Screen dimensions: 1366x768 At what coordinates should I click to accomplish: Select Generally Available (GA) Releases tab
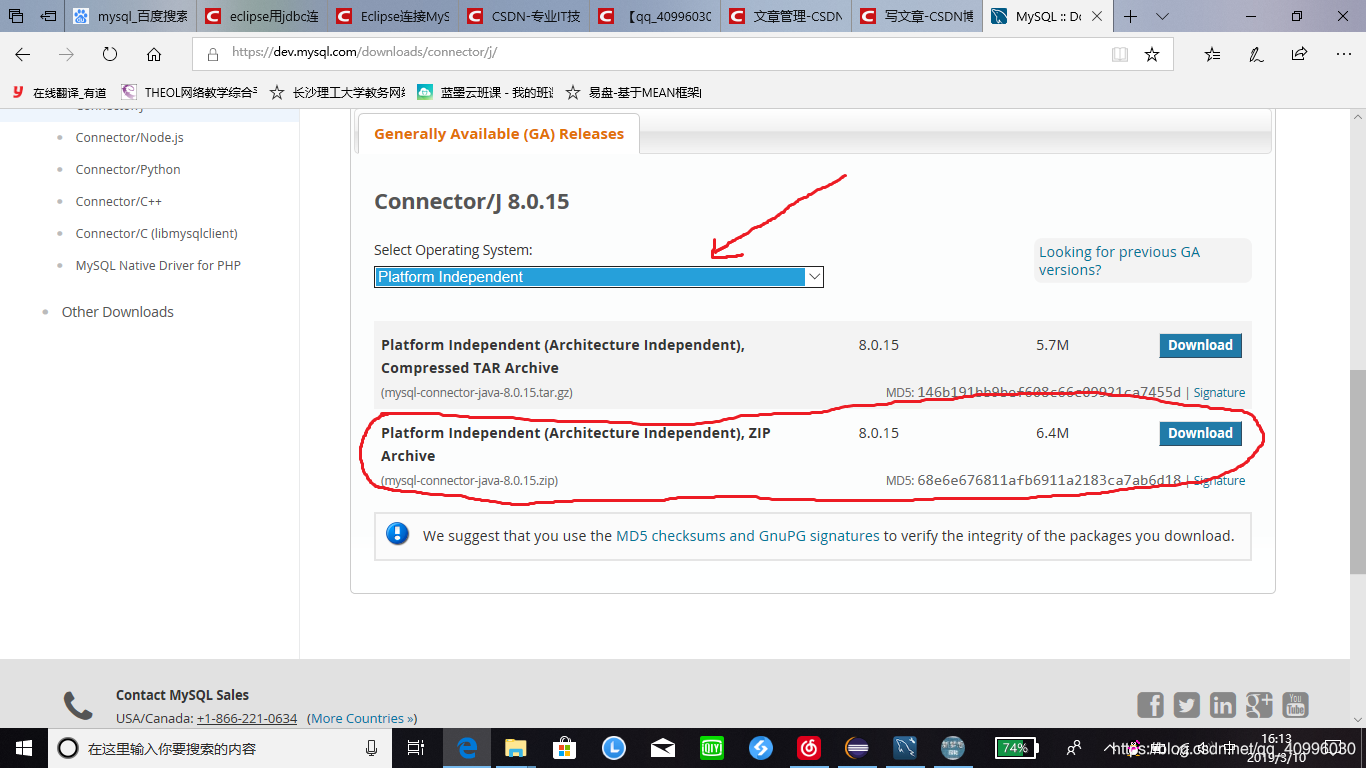(x=499, y=134)
